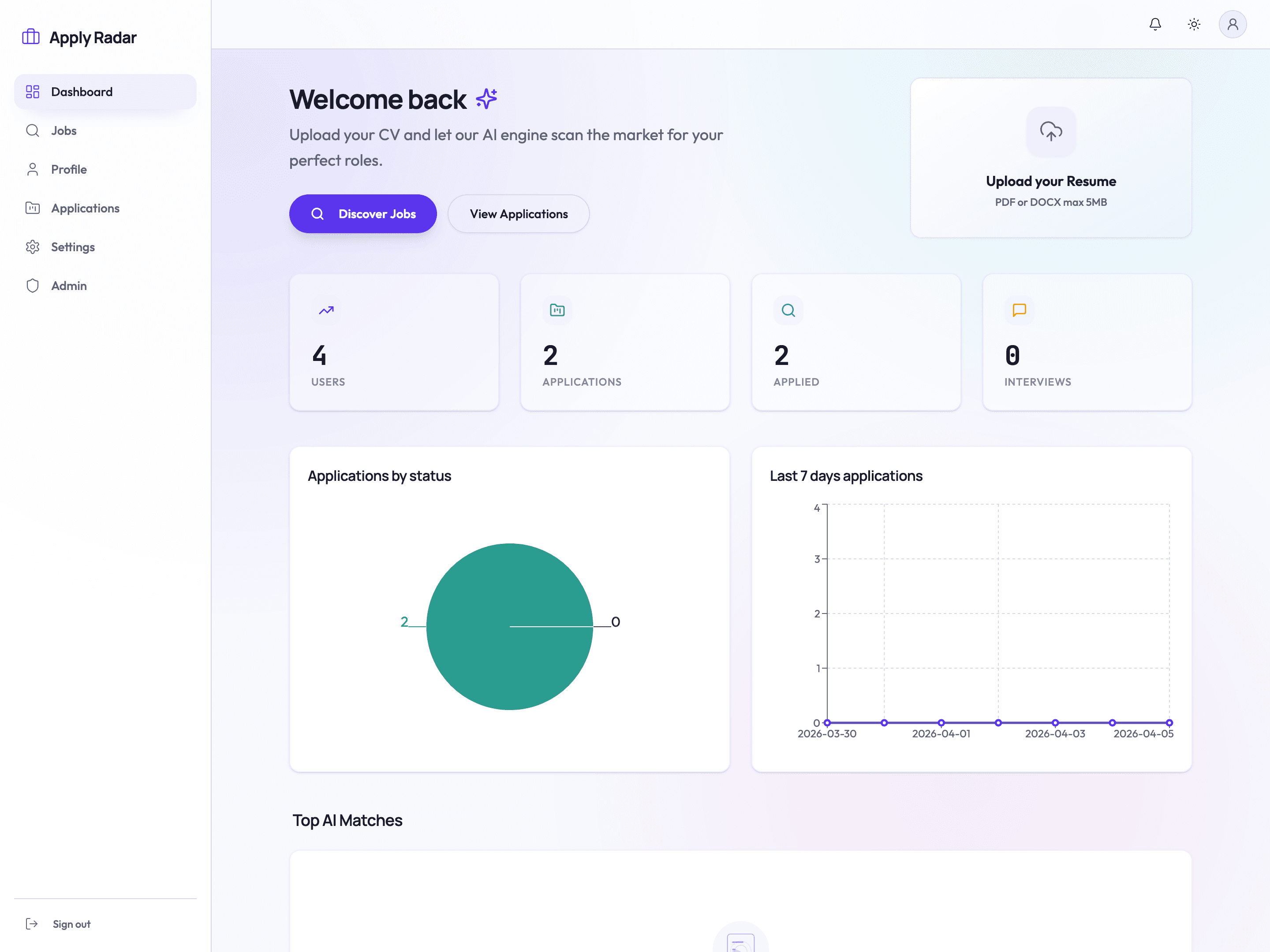The width and height of the screenshot is (1270, 952).
Task: Click the trending arrow icon on Users card
Action: point(326,310)
